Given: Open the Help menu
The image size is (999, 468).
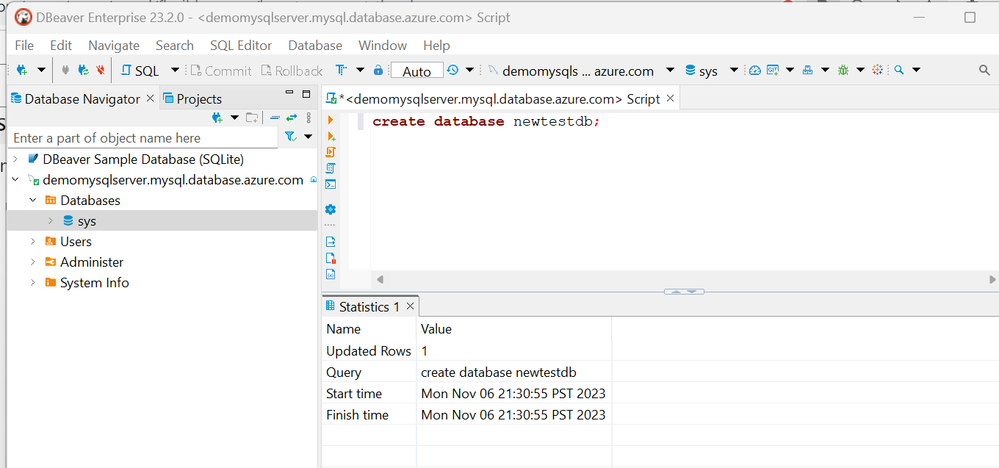Looking at the screenshot, I should coord(436,45).
